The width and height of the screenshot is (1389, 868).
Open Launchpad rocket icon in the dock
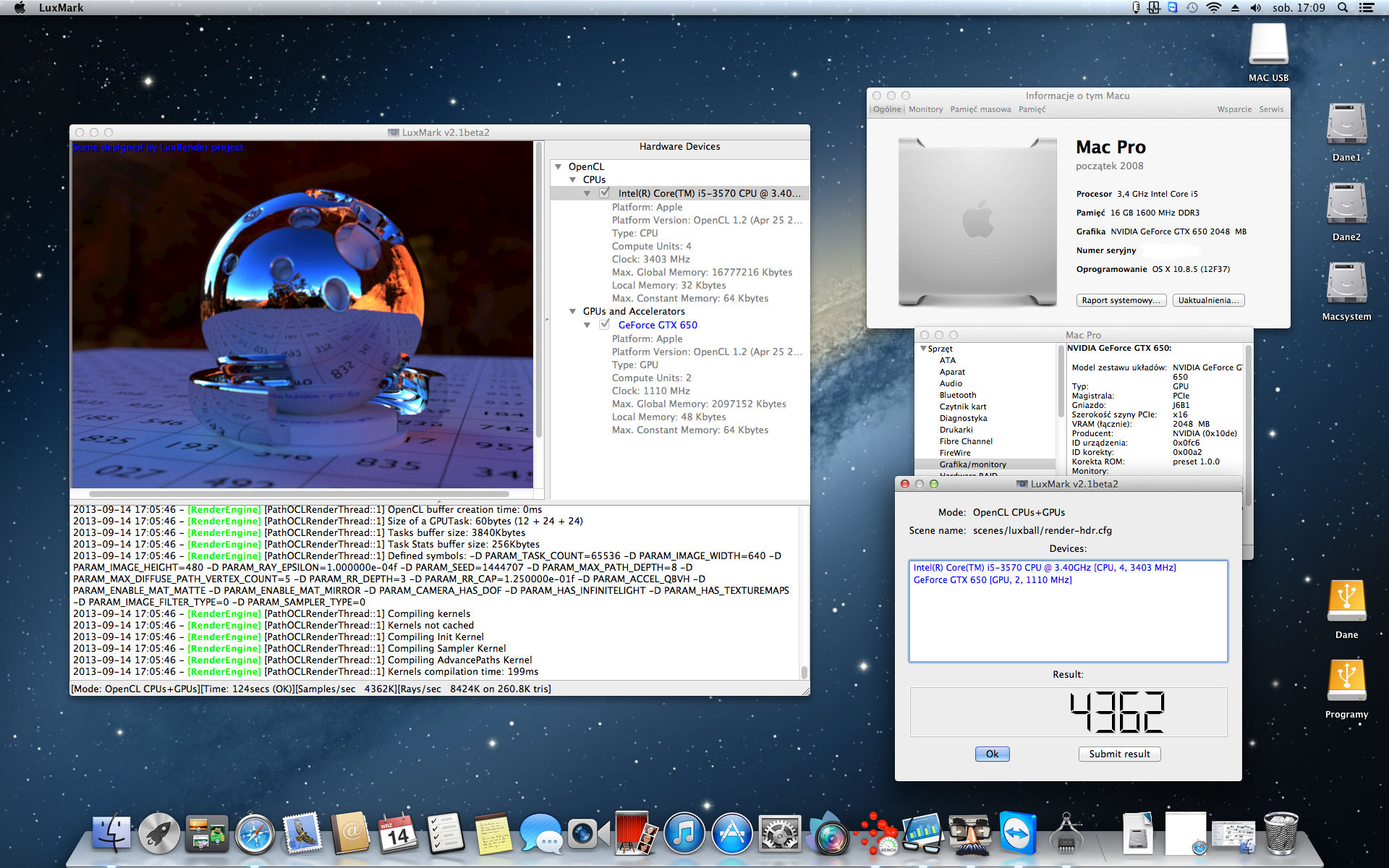[x=159, y=833]
